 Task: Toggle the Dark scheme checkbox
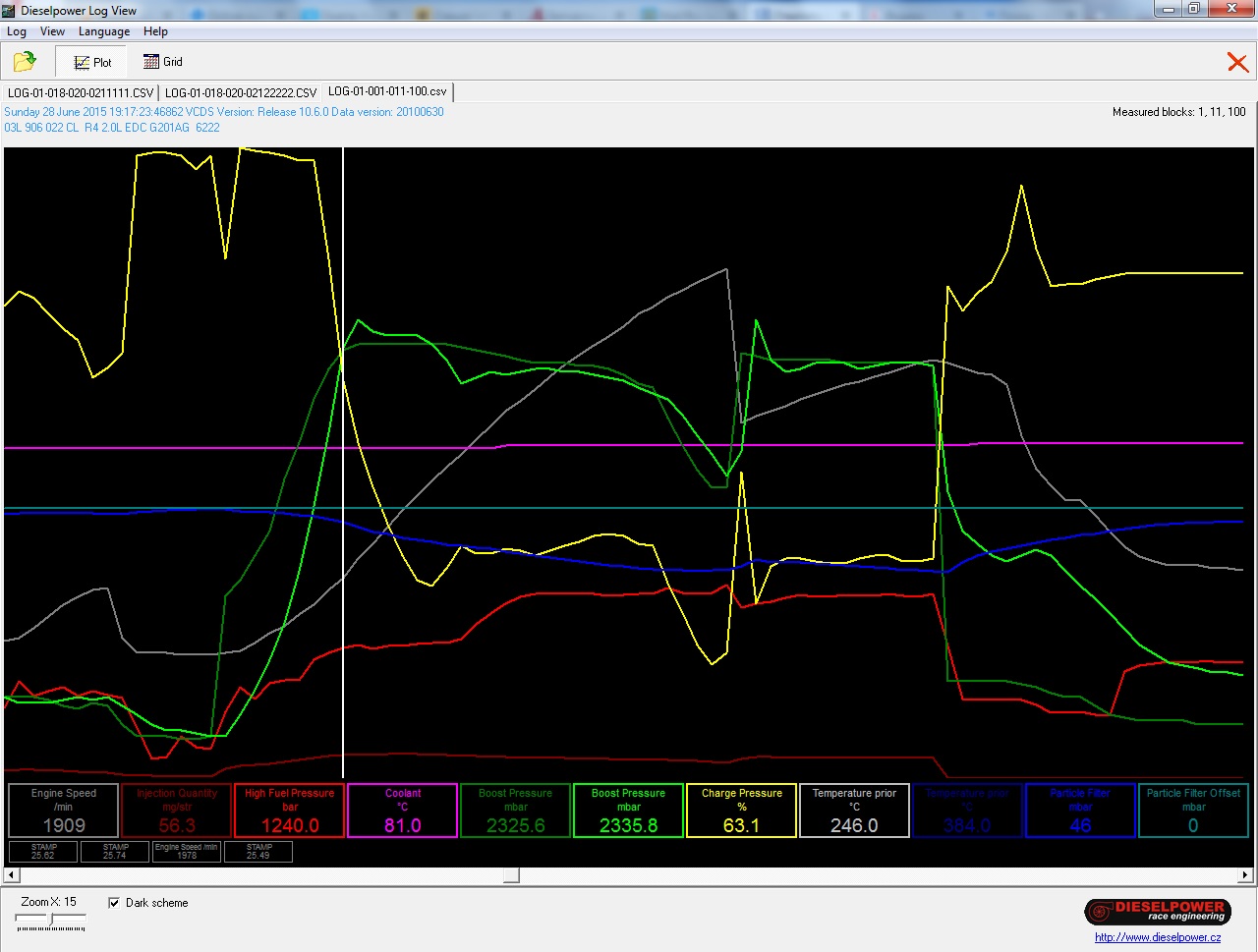[114, 903]
